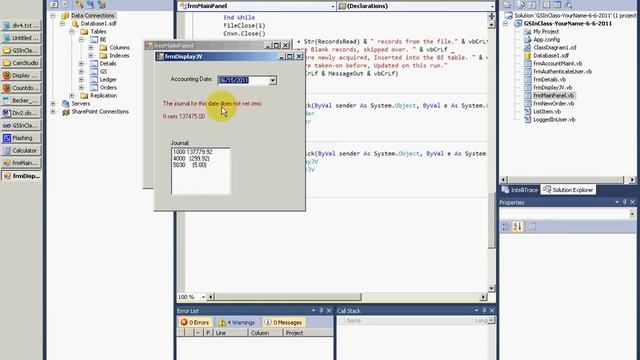Select the GS table node

click(103, 71)
